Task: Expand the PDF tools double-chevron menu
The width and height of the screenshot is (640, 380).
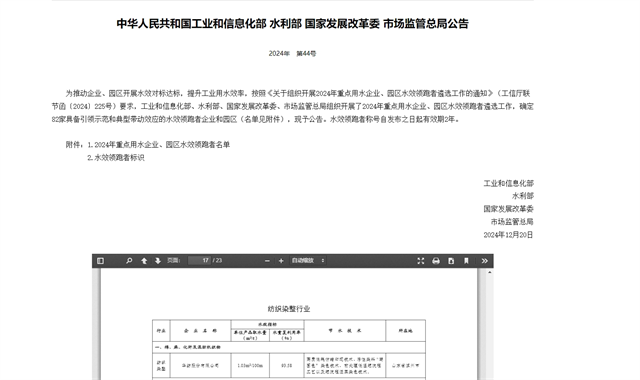Action: pos(484,261)
